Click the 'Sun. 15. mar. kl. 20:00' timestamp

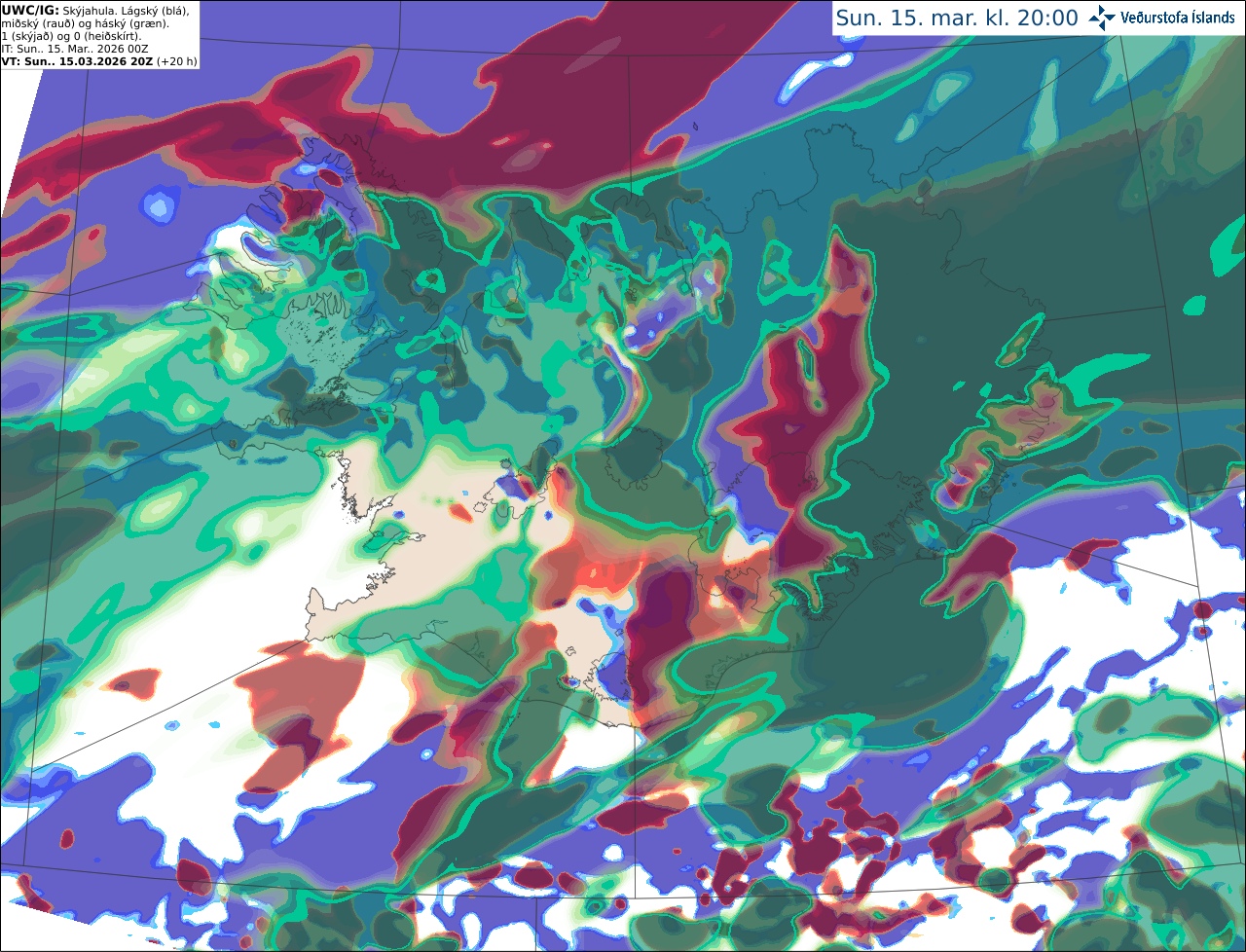tap(957, 18)
